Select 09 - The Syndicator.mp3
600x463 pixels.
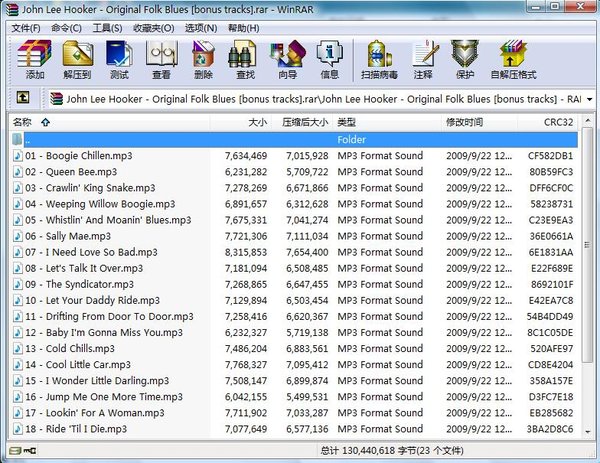(x=80, y=284)
